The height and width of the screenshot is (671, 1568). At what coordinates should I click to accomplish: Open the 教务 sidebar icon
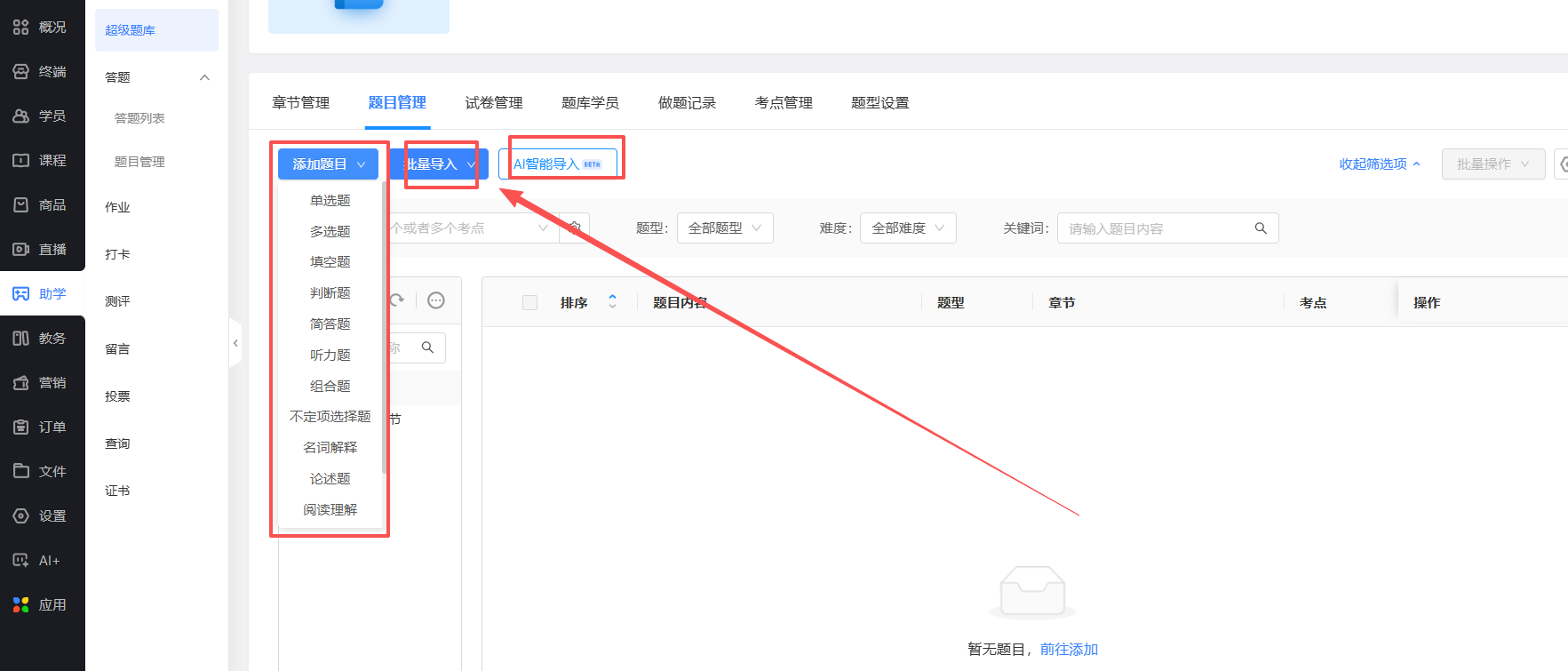[x=21, y=339]
